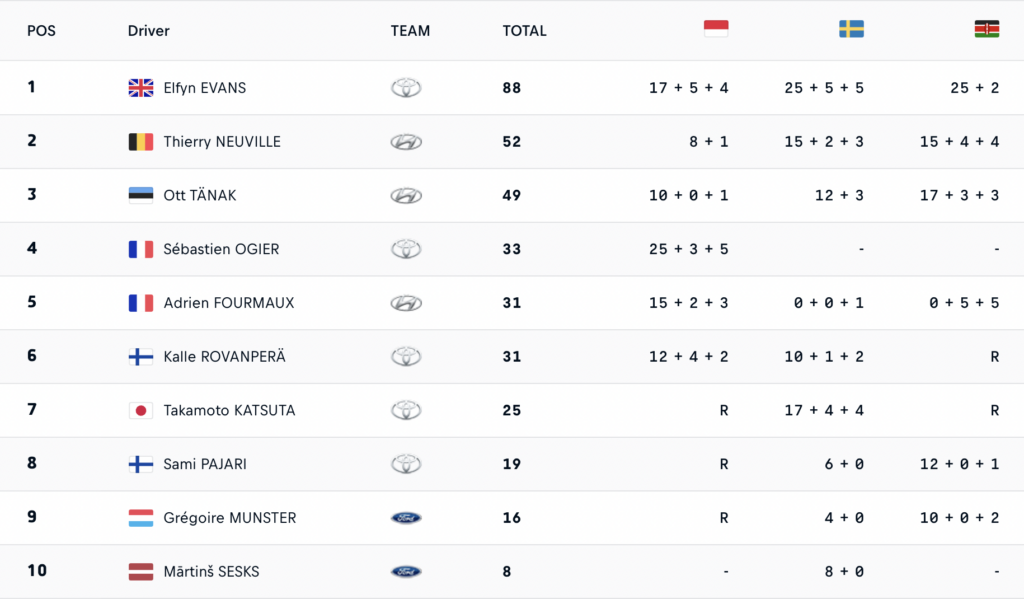Click the Belgian flag beside Neuville

tap(141, 142)
